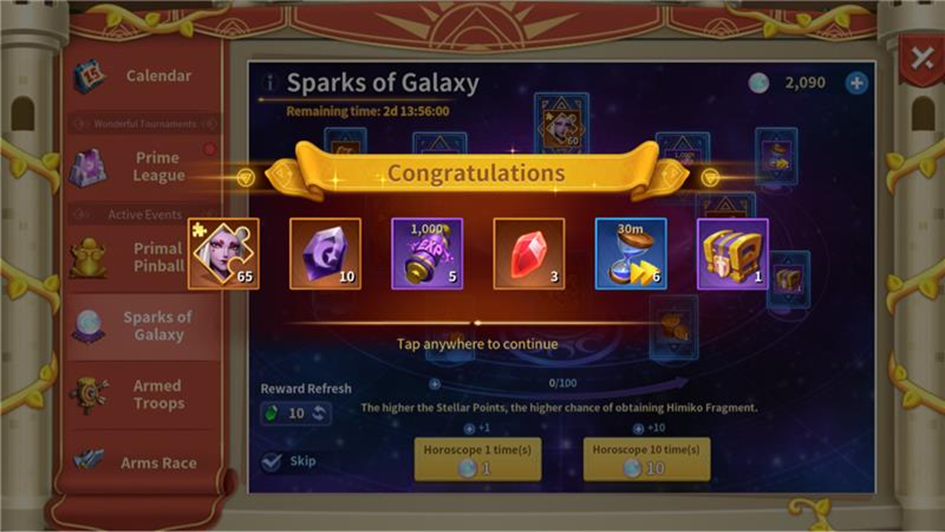Select the Armed Troops event

click(143, 395)
